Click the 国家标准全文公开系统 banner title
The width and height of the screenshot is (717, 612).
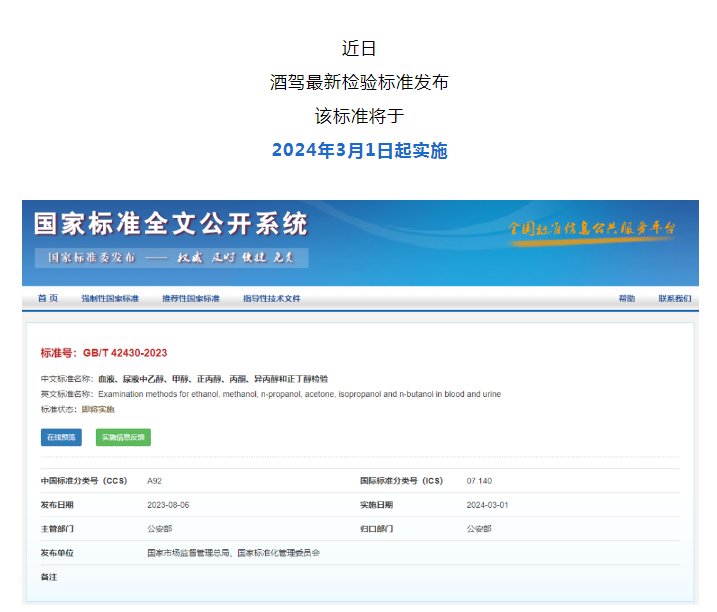(x=170, y=223)
